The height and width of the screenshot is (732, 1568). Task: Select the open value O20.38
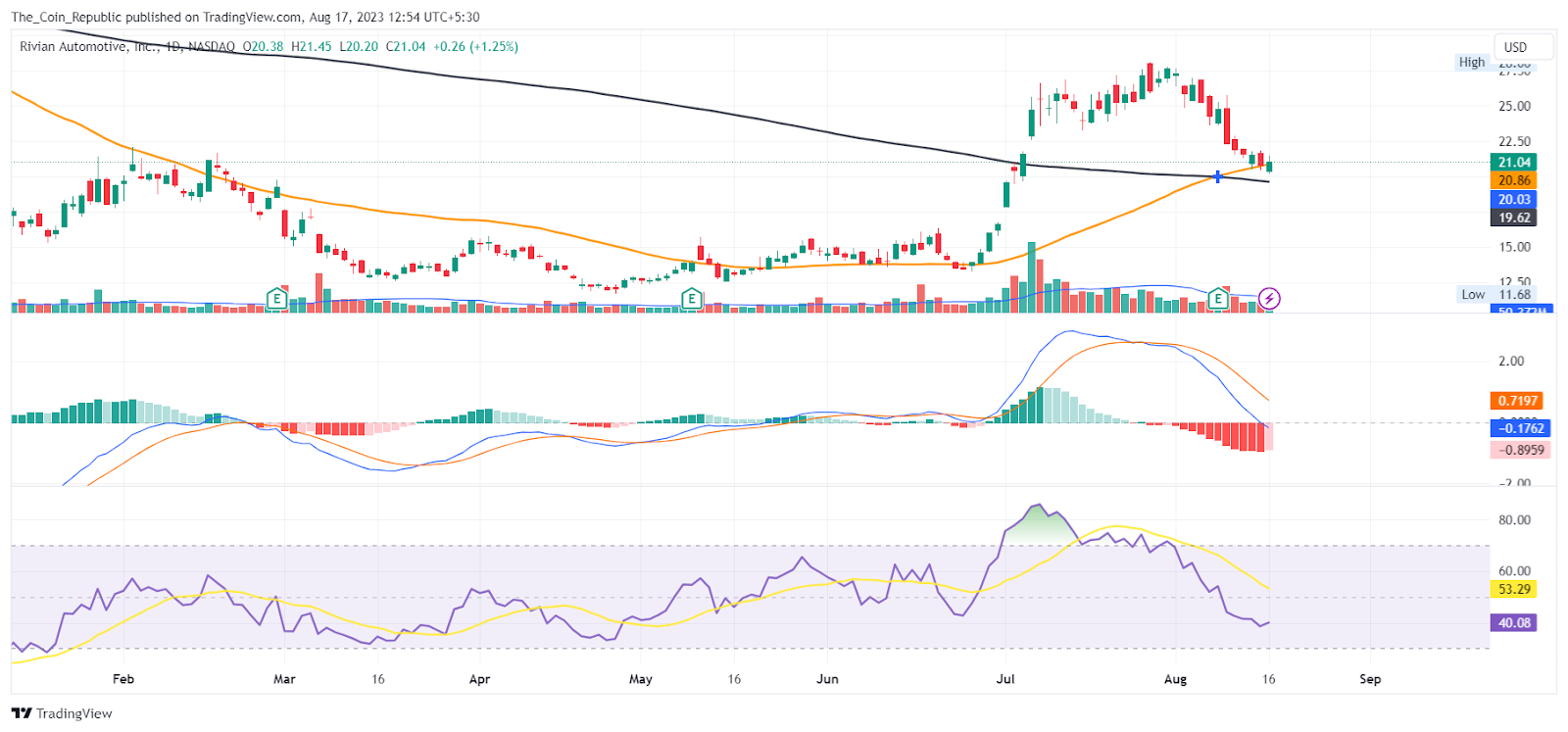click(264, 46)
